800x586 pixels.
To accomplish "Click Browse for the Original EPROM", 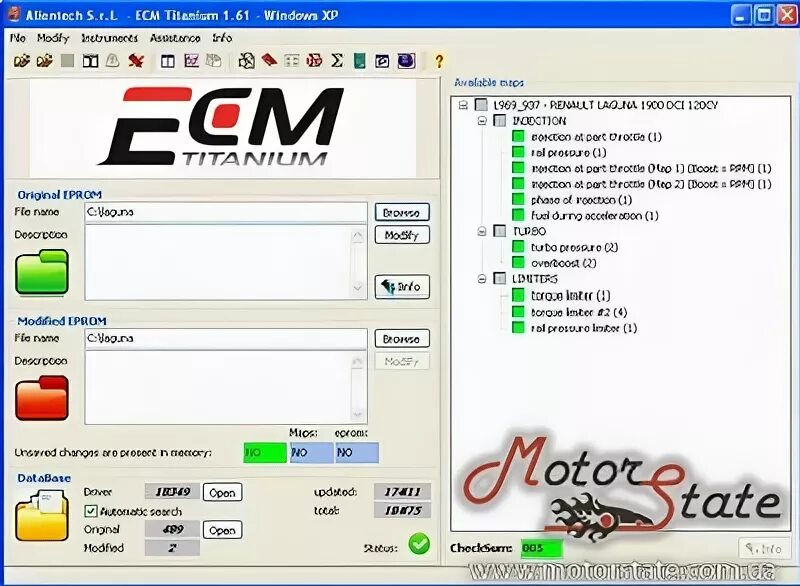I will coord(402,212).
